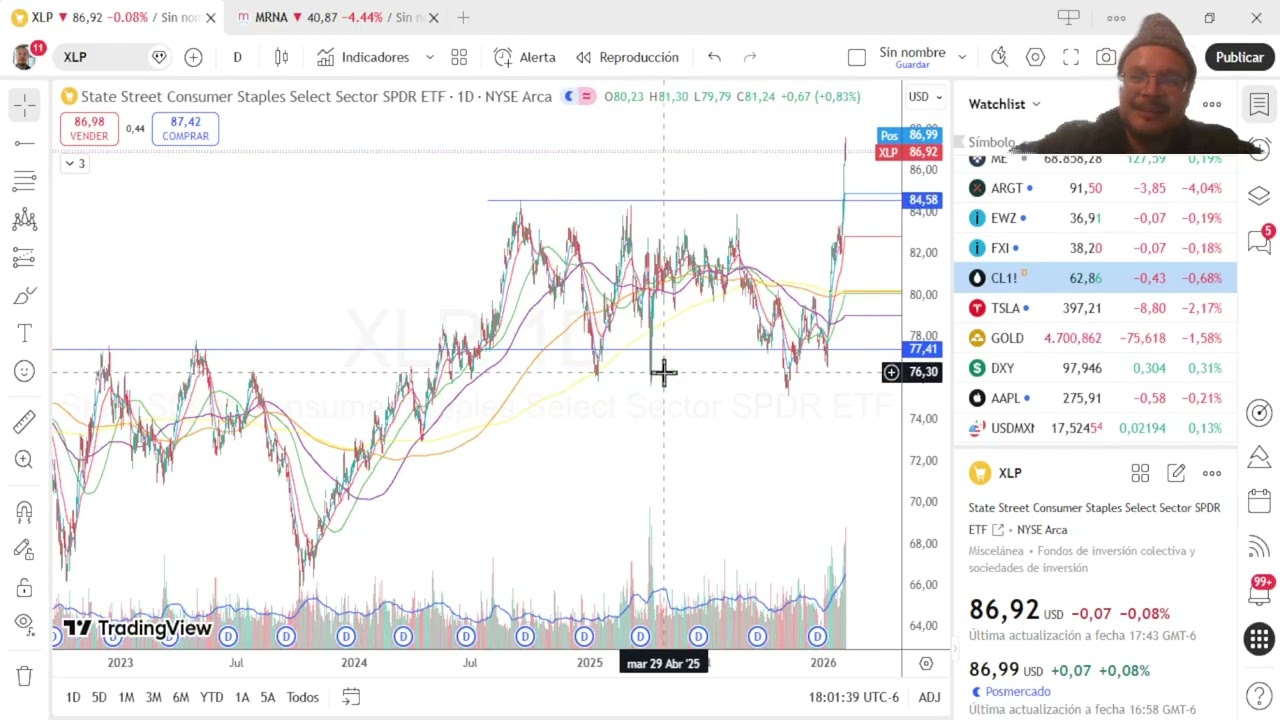Open the quick search lightning icon
Viewport: 1280px width, 720px height.
(999, 57)
